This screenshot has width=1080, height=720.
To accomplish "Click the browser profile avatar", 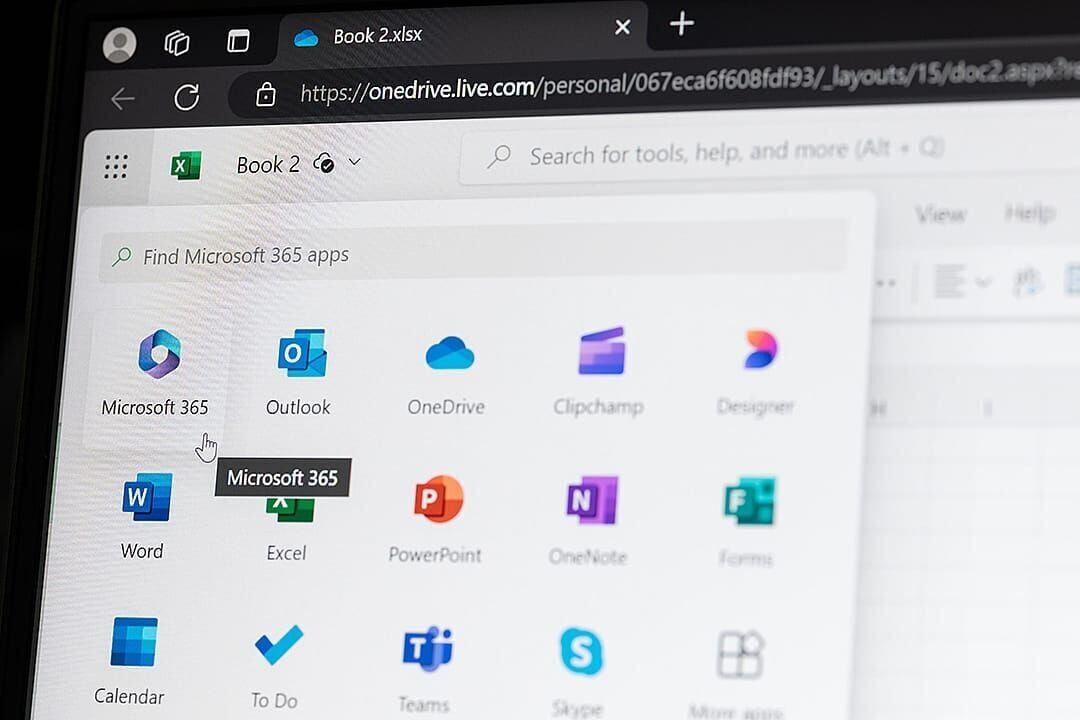I will [119, 45].
